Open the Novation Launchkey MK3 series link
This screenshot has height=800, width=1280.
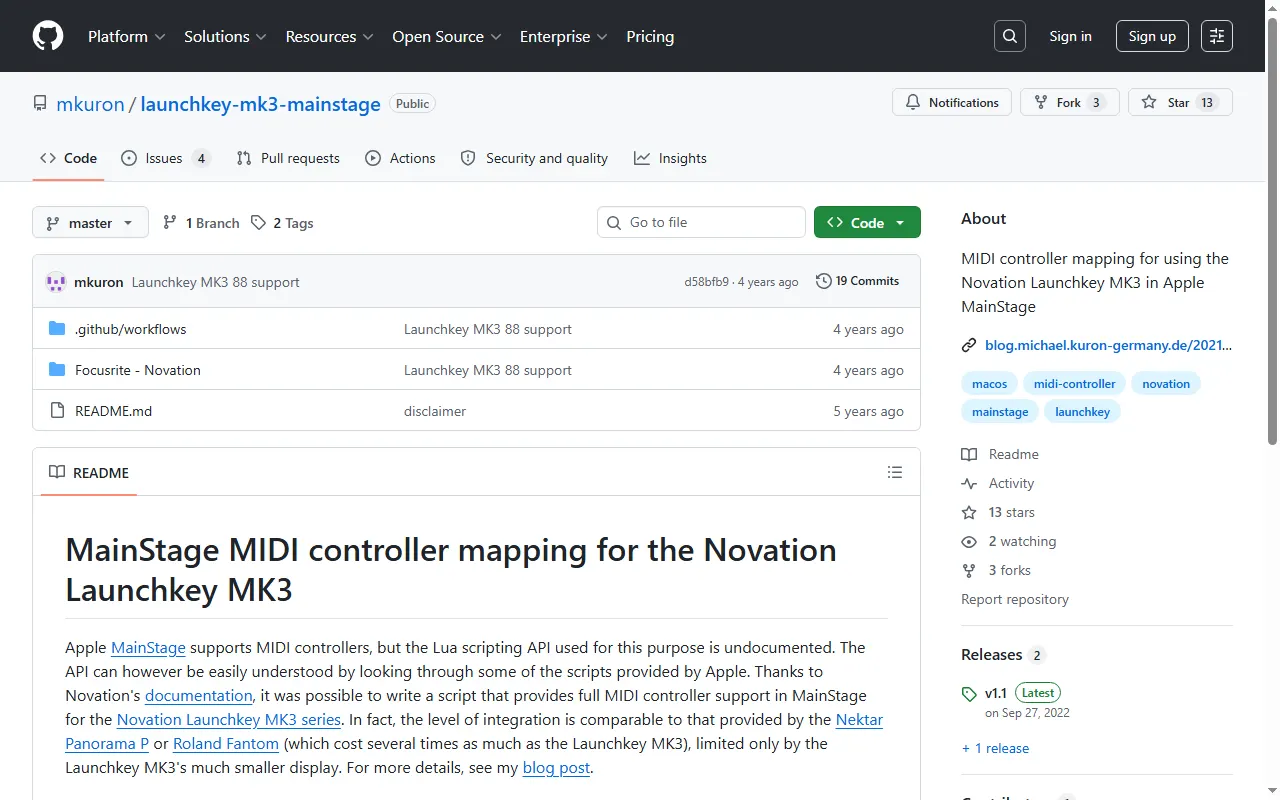pyautogui.click(x=229, y=719)
